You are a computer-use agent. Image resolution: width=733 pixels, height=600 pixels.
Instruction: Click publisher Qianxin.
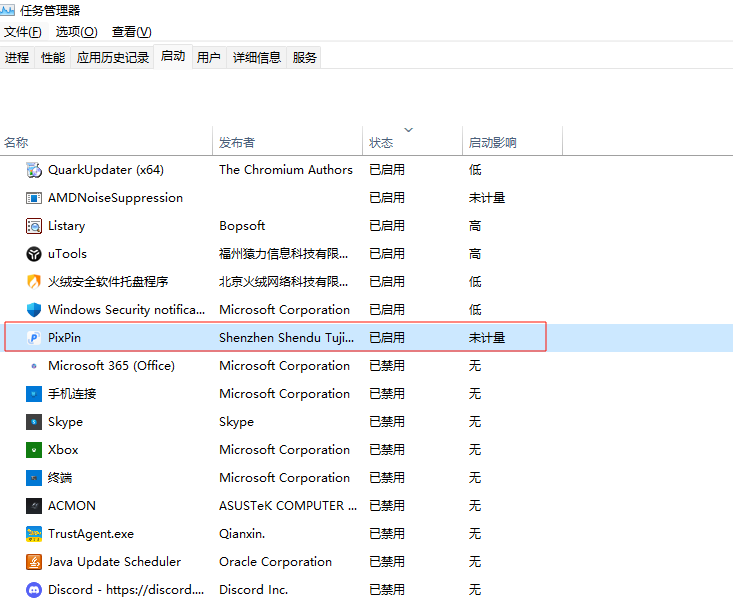(x=242, y=534)
